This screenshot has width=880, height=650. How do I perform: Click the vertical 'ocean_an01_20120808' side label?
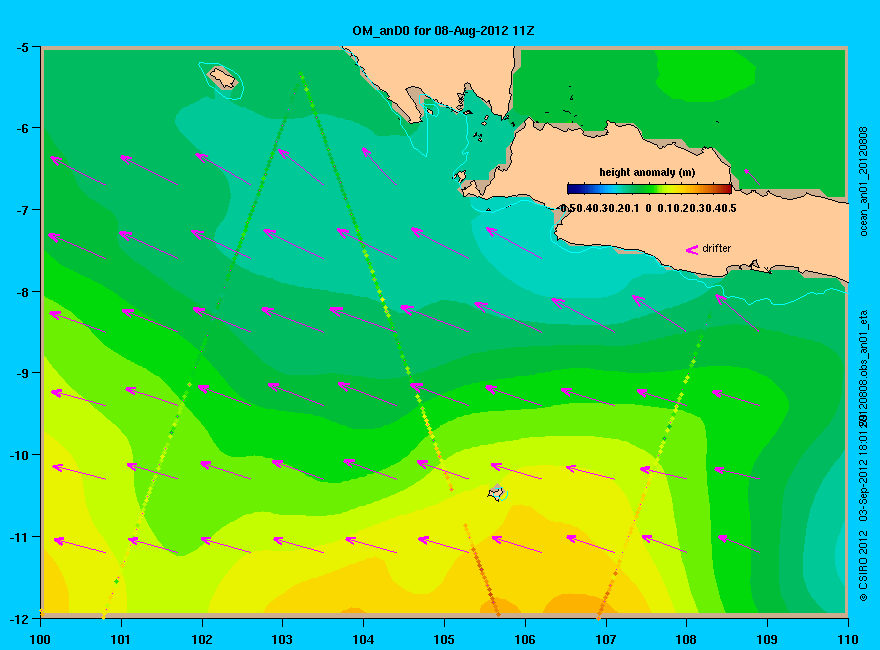click(x=864, y=181)
